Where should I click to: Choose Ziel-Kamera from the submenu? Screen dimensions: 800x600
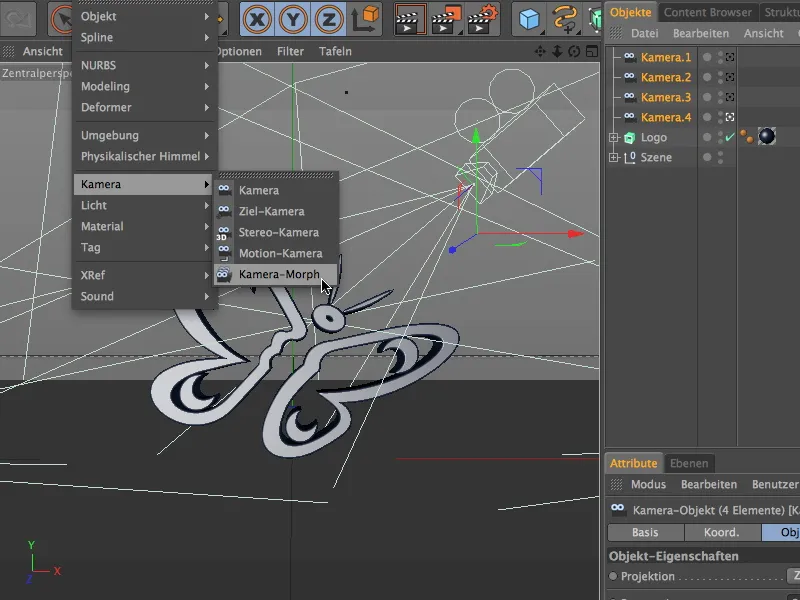click(x=276, y=211)
